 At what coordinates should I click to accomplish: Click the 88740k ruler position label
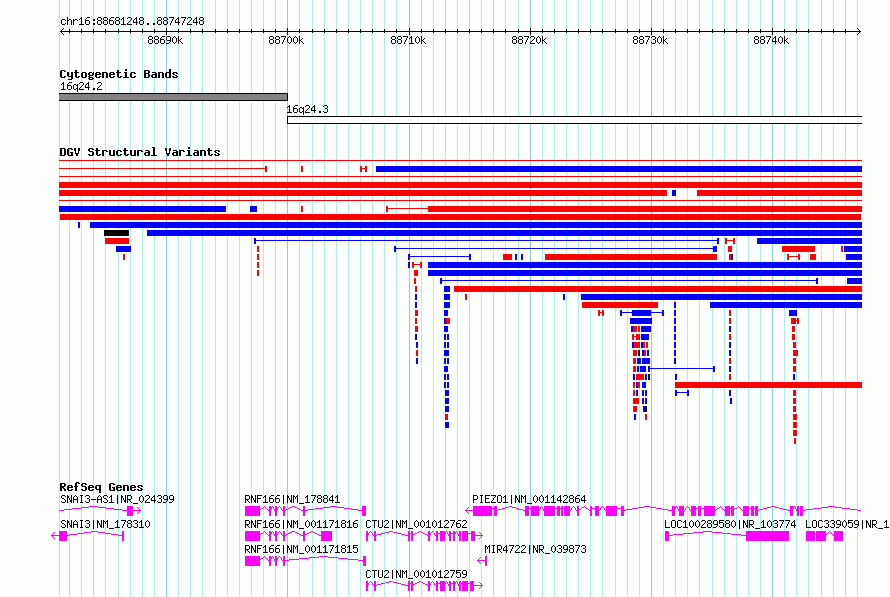tap(771, 40)
